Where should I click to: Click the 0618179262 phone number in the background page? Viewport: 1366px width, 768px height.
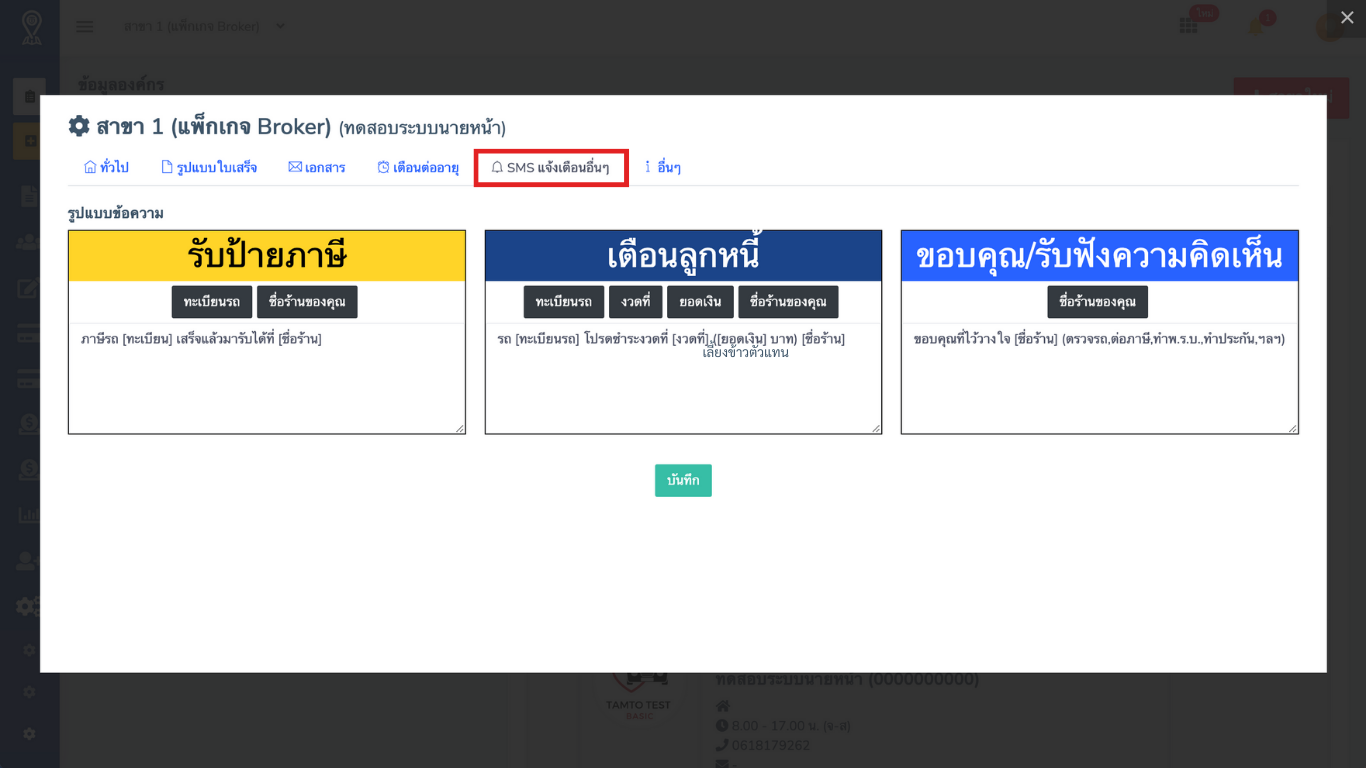coord(772,745)
